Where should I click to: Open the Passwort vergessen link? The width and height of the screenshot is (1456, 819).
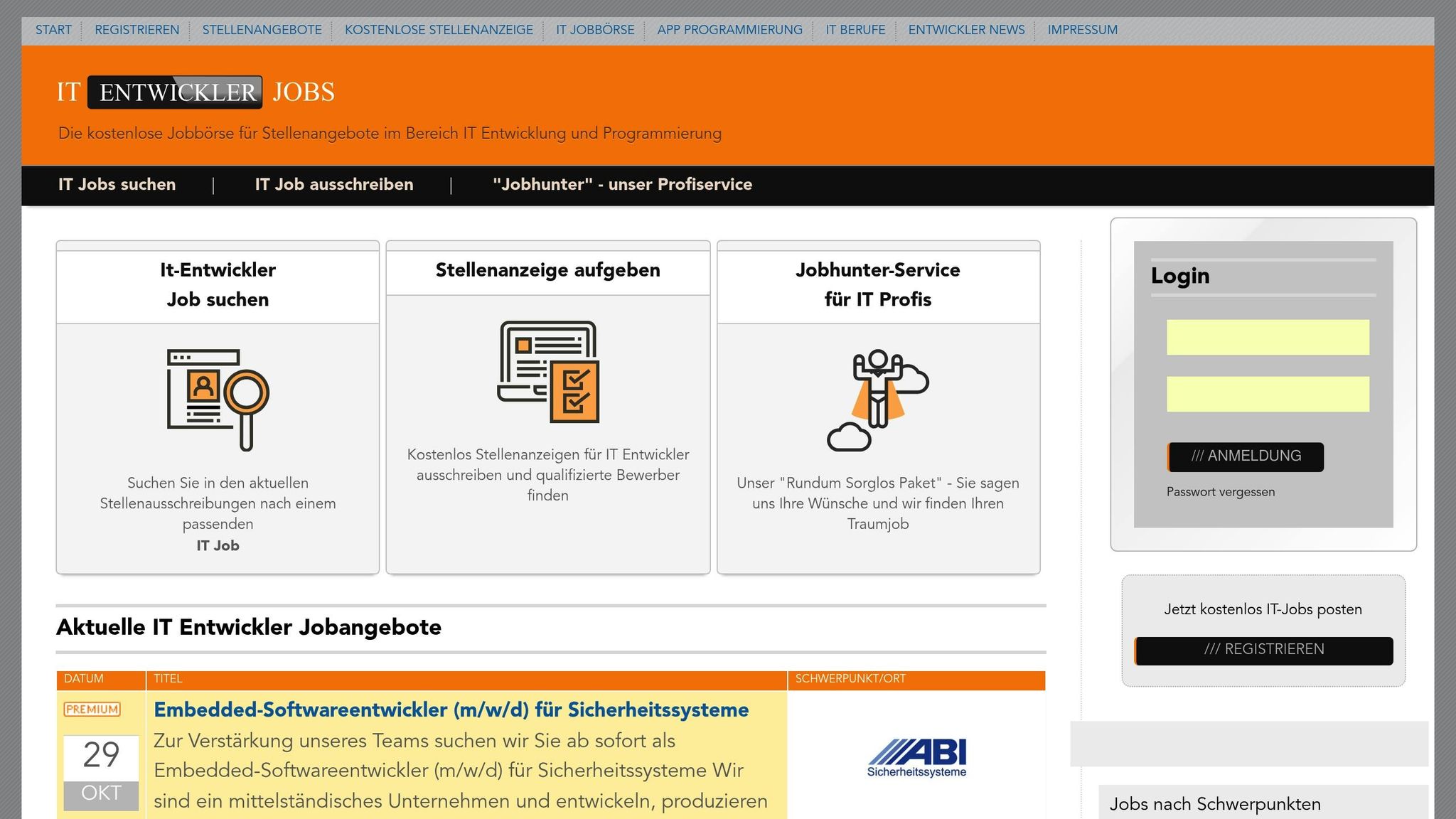1221,491
